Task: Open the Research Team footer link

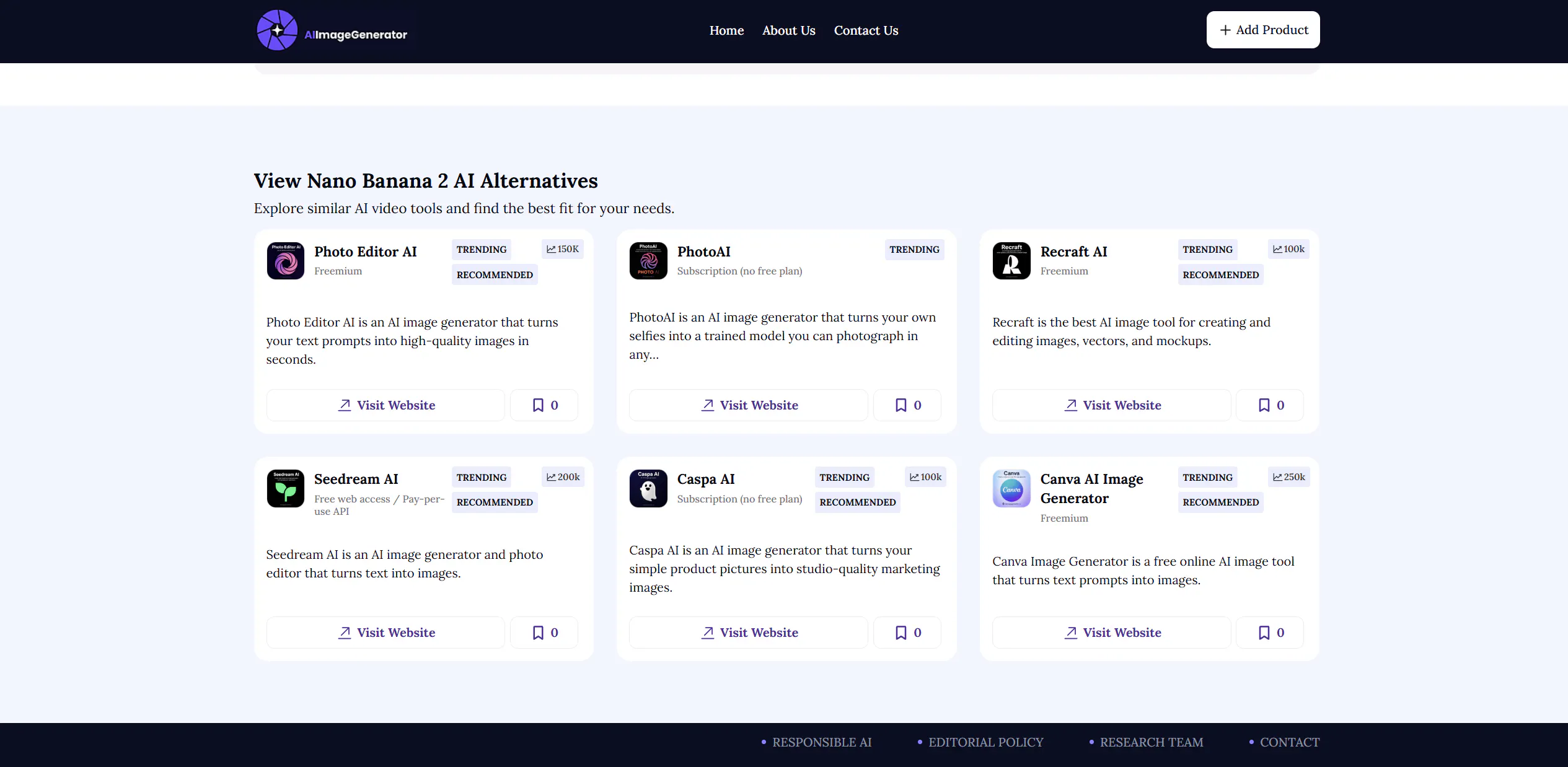Action: 1152,742
